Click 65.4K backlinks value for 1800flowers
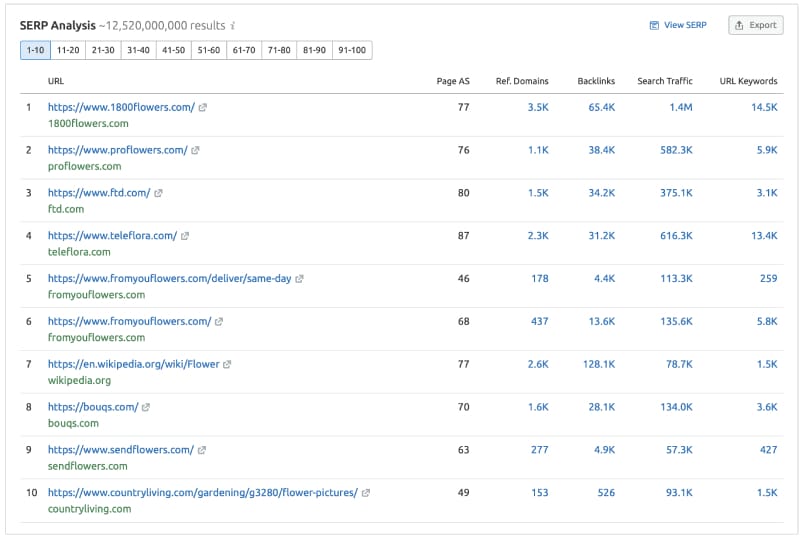802x539 pixels. pos(602,107)
